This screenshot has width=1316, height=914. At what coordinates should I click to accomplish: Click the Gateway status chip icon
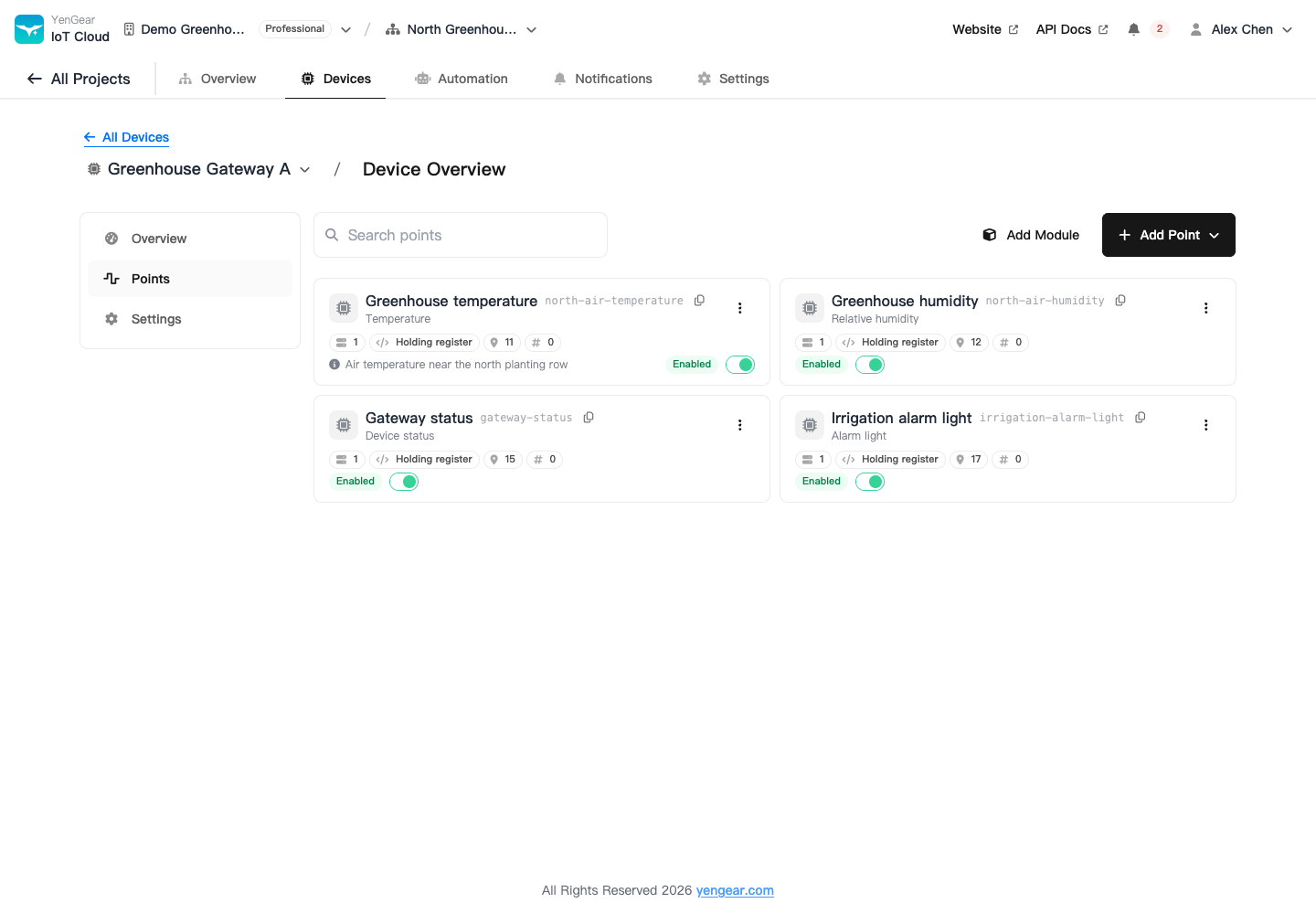click(x=344, y=425)
